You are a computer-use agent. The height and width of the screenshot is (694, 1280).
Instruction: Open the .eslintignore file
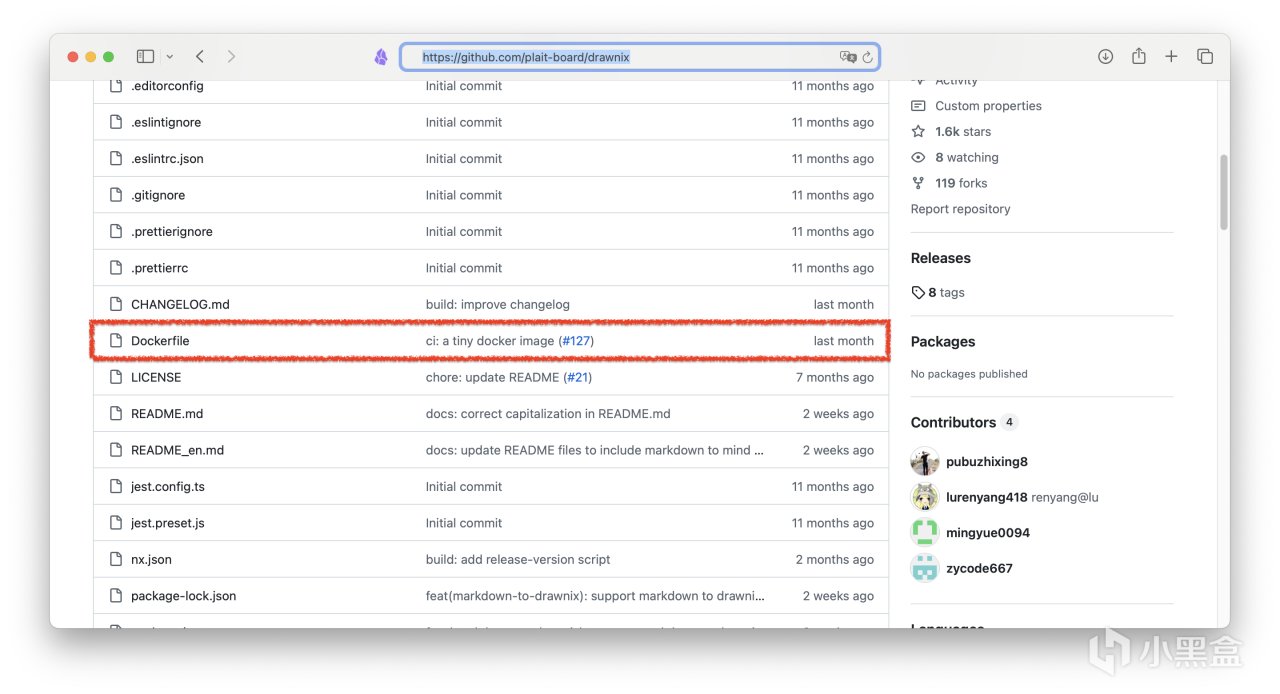[166, 122]
